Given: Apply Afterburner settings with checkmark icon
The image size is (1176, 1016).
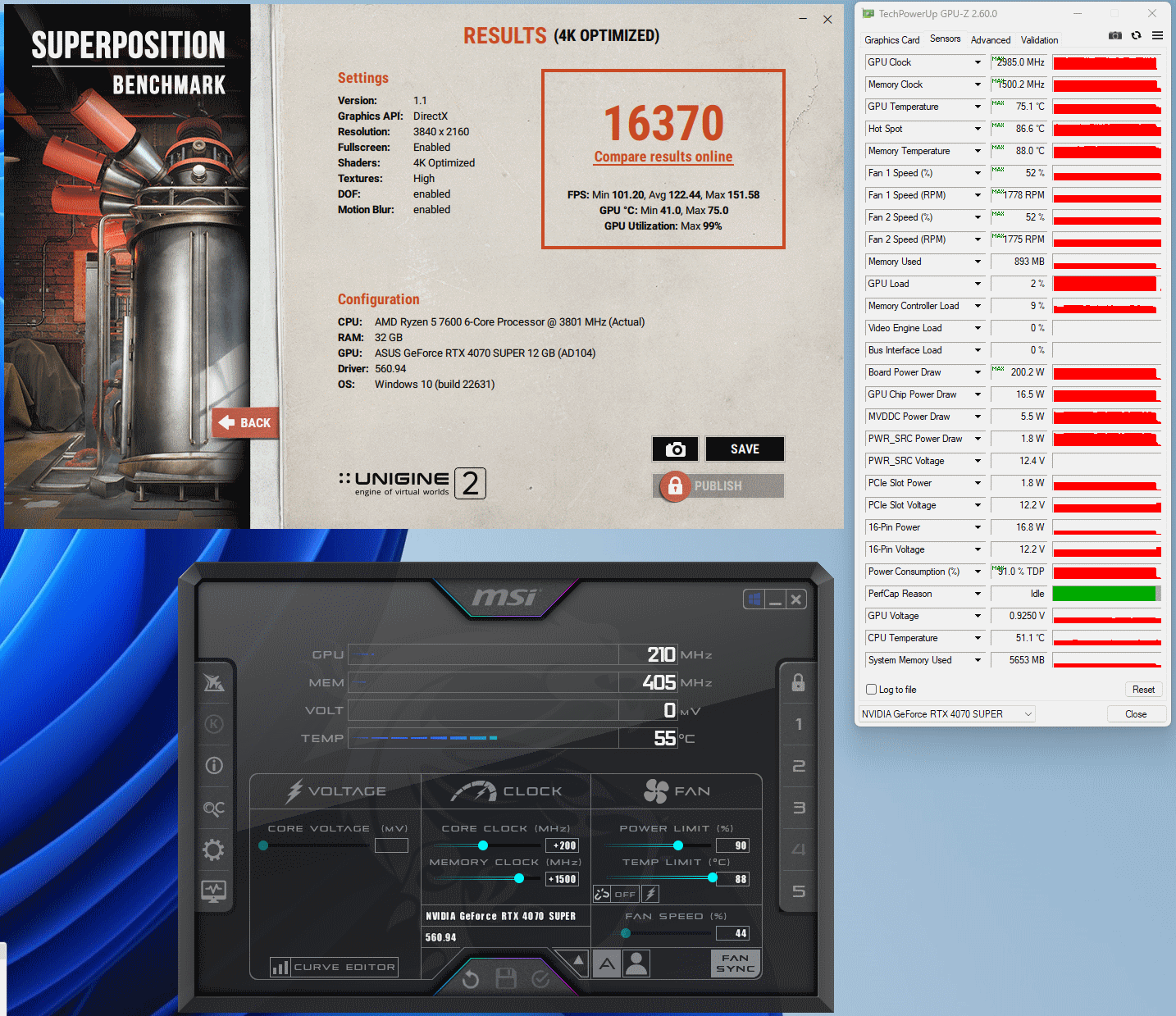Looking at the screenshot, I should click(540, 979).
